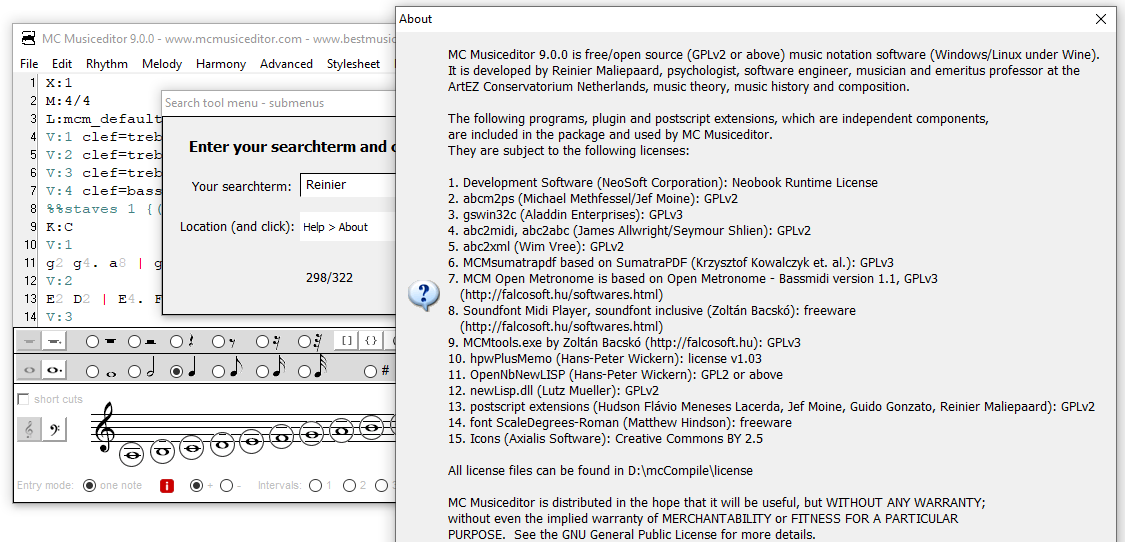Select the sixteenth note duration radio button
The height and width of the screenshot is (542, 1125).
coord(263,371)
